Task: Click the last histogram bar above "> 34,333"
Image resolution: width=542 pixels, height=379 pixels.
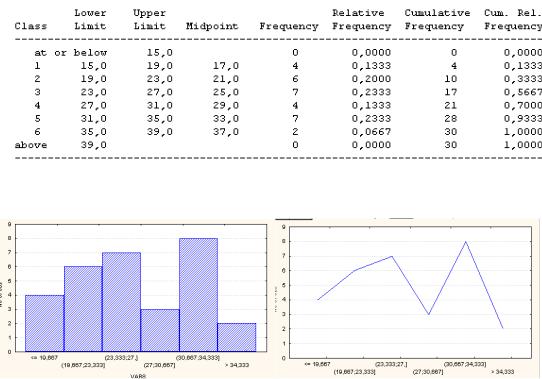Action: [237, 338]
